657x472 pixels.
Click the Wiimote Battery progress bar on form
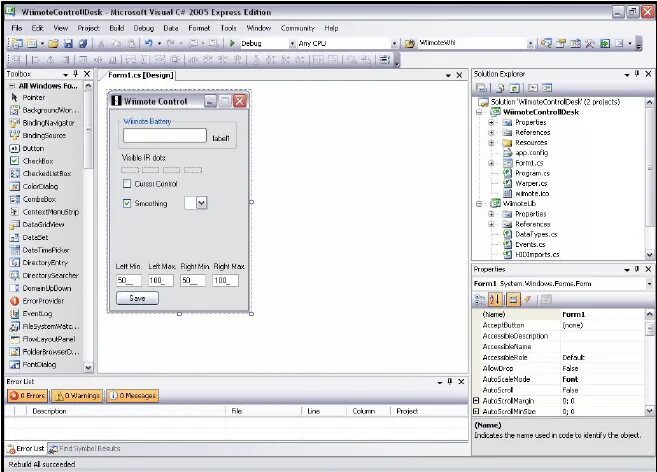[165, 135]
